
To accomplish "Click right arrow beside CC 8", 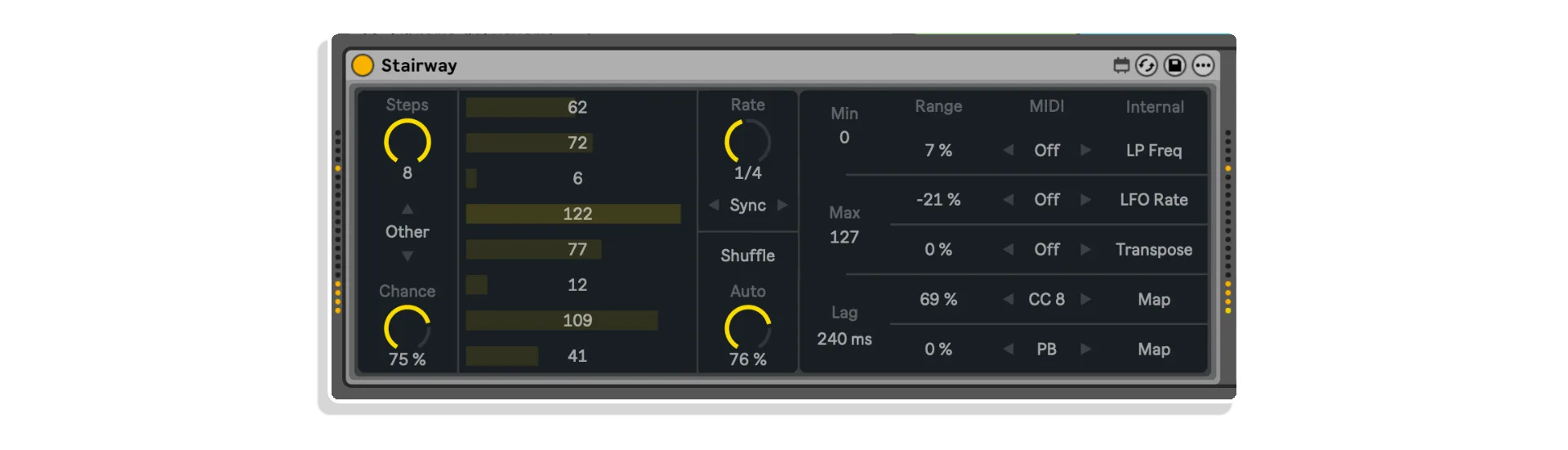I will pyautogui.click(x=1085, y=300).
